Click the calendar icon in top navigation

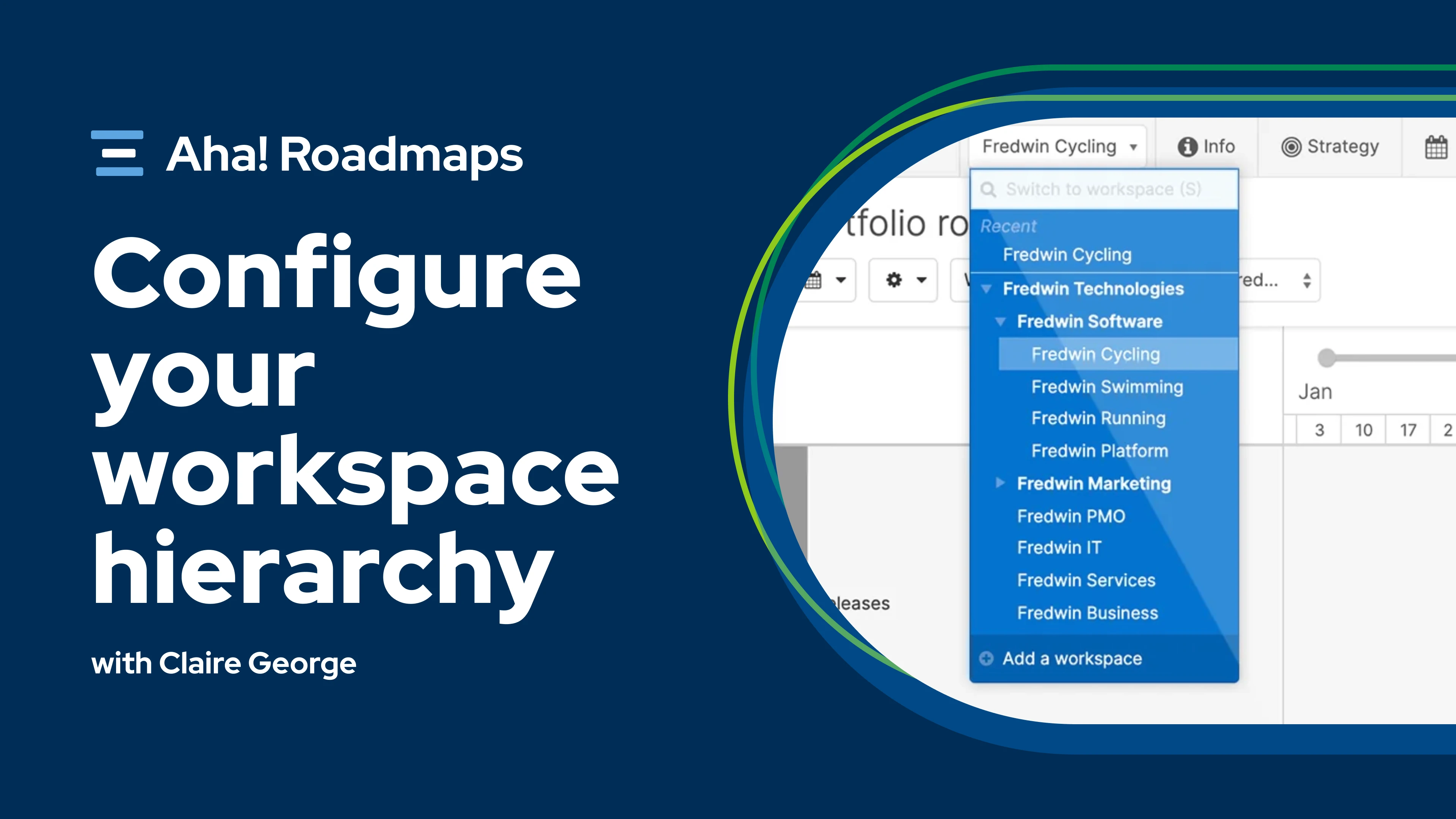click(x=1436, y=147)
